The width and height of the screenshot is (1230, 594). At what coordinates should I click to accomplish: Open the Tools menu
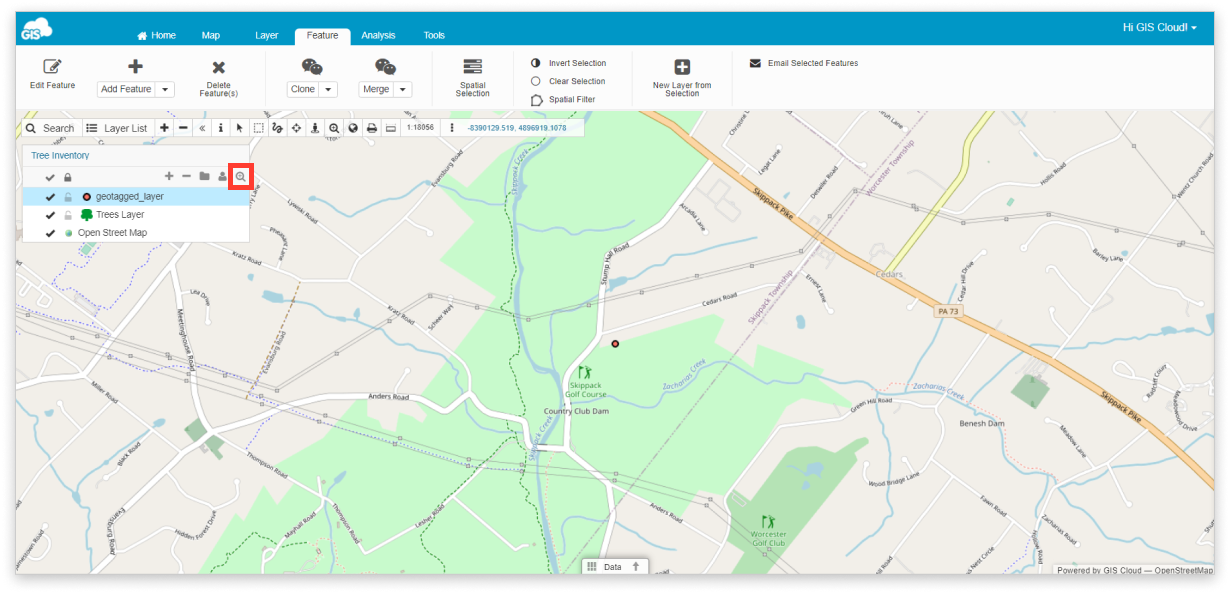coord(433,34)
